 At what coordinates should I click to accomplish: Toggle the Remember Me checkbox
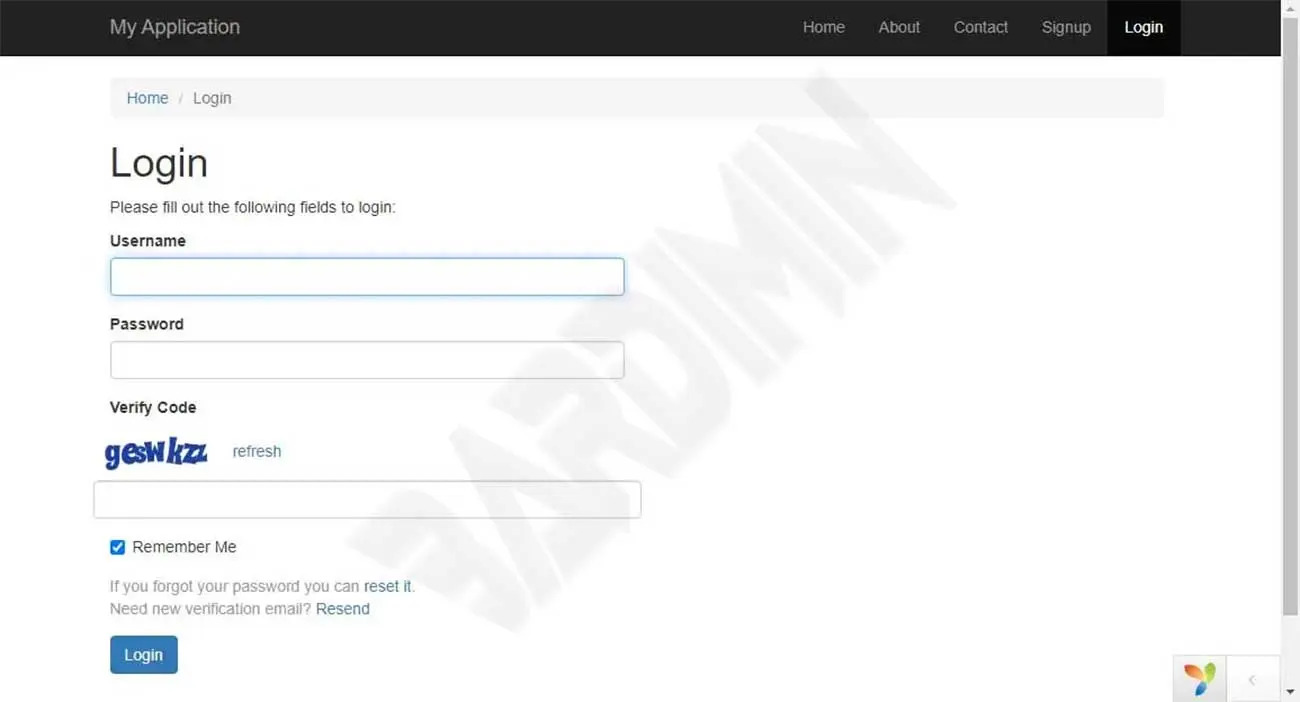pos(118,547)
